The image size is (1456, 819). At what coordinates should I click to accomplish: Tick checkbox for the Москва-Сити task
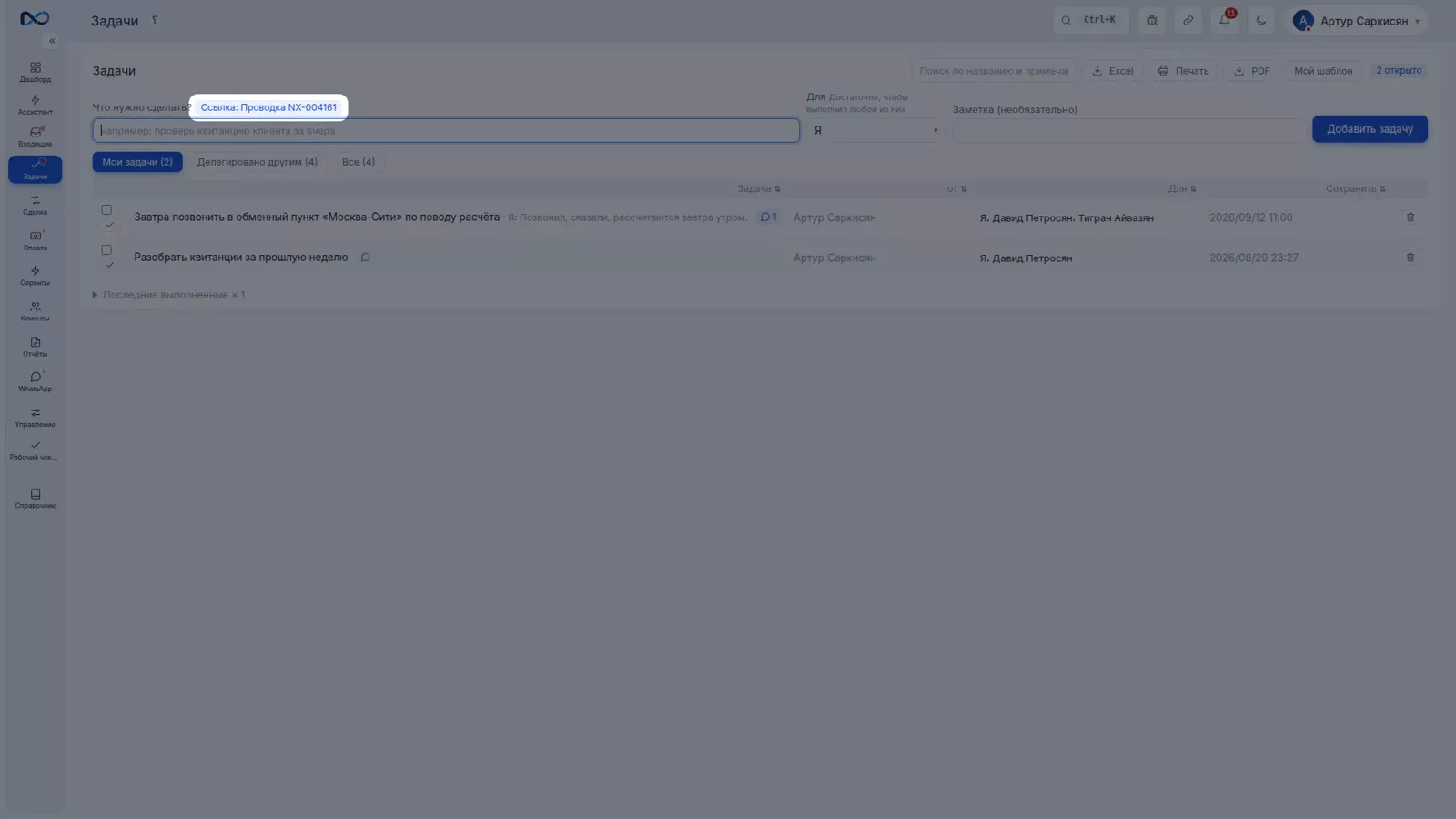tap(106, 210)
